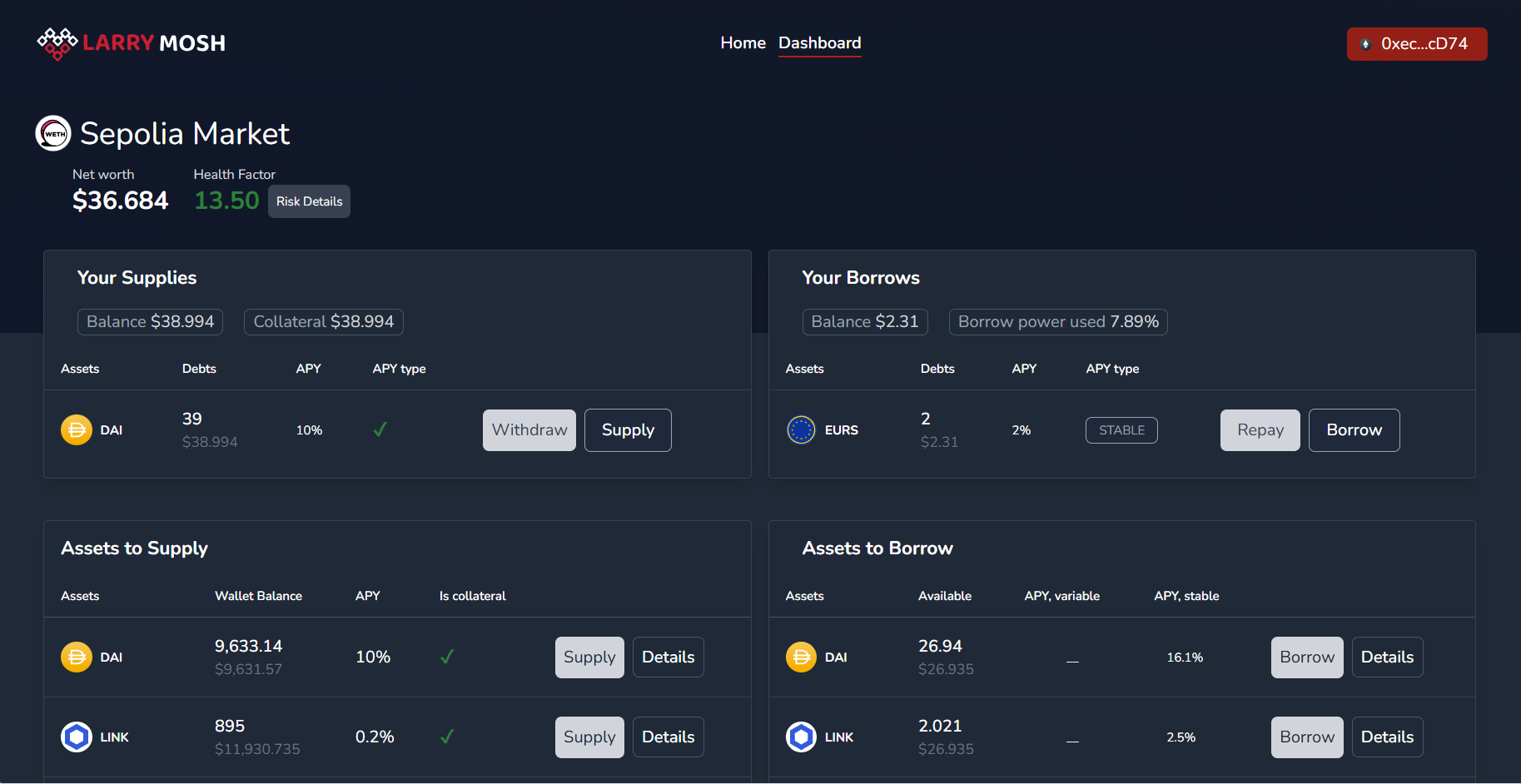This screenshot has width=1521, height=784.
Task: Toggle LINK's Is collateral checkmark
Action: pyautogui.click(x=446, y=737)
